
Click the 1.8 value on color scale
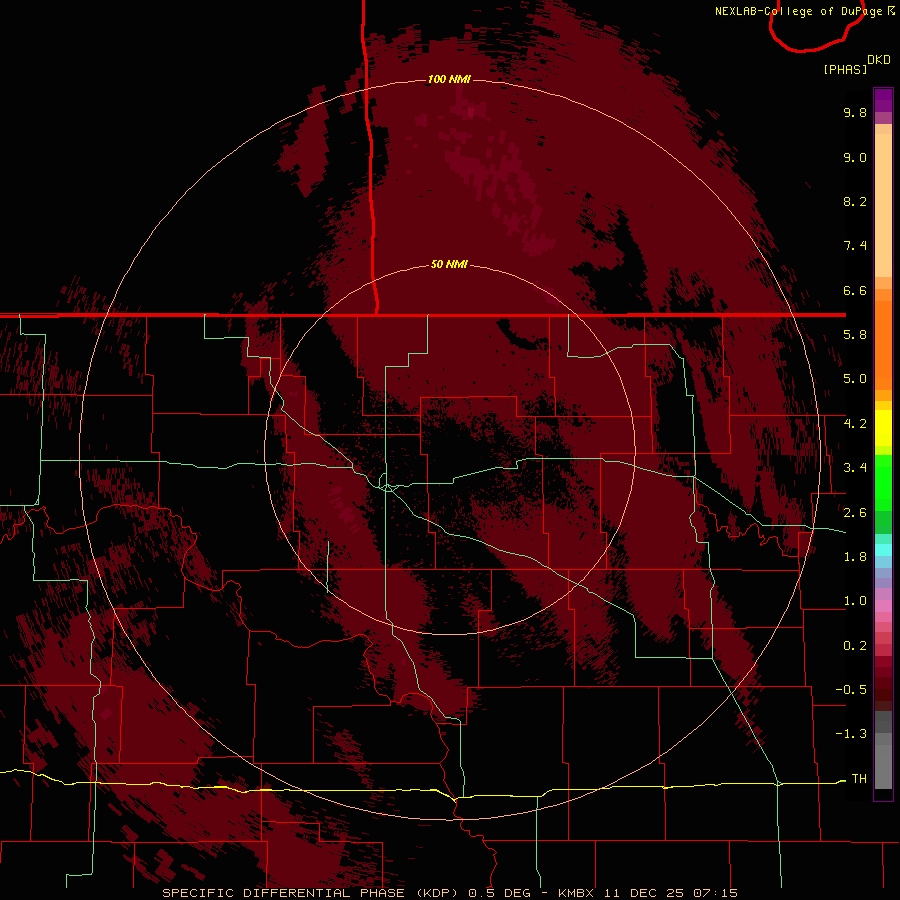coord(855,557)
